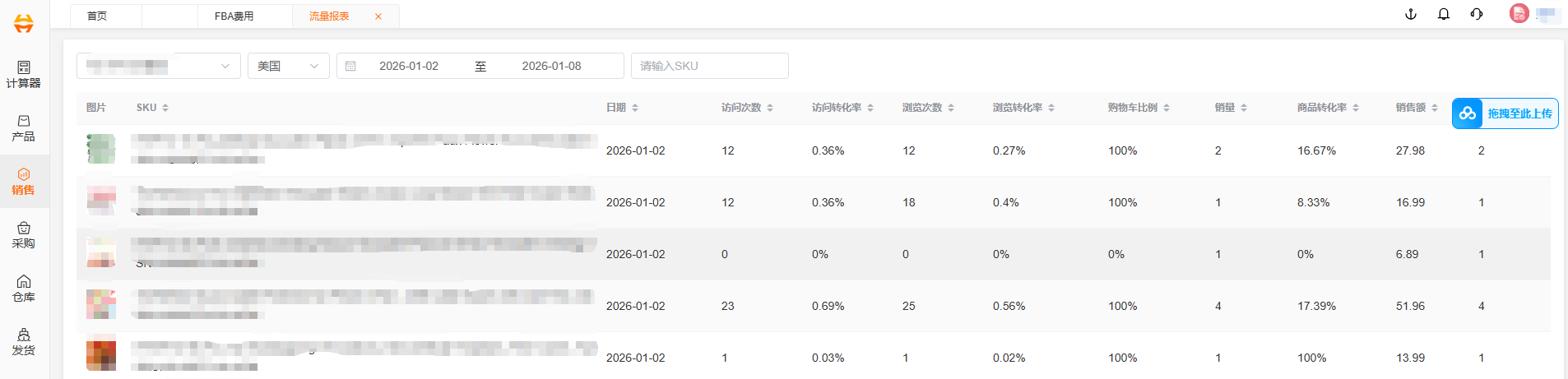Sort table by 访问次数 column
The width and height of the screenshot is (1568, 379).
point(747,108)
